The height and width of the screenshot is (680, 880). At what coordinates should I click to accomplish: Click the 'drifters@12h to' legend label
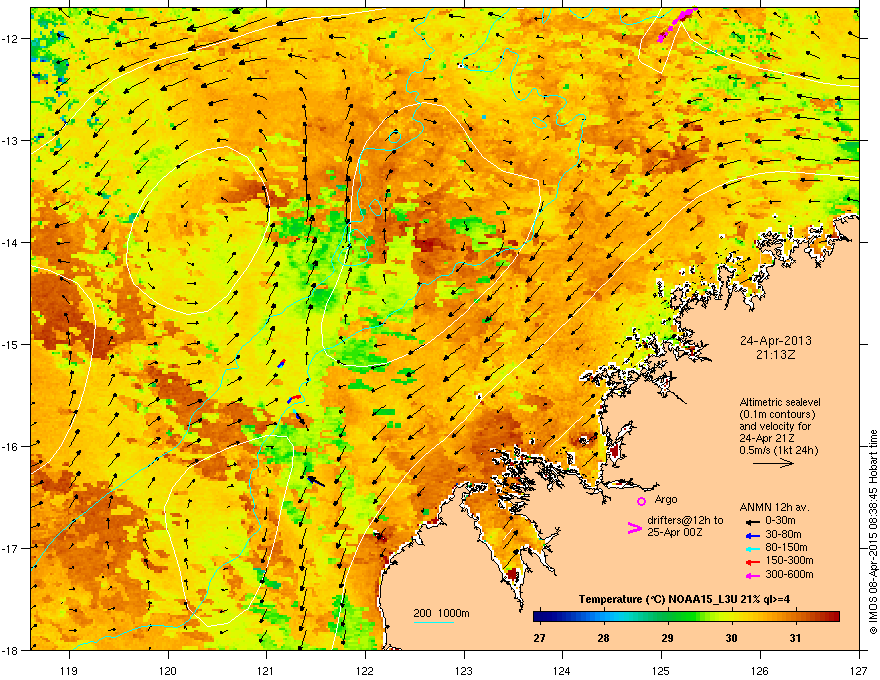[685, 521]
